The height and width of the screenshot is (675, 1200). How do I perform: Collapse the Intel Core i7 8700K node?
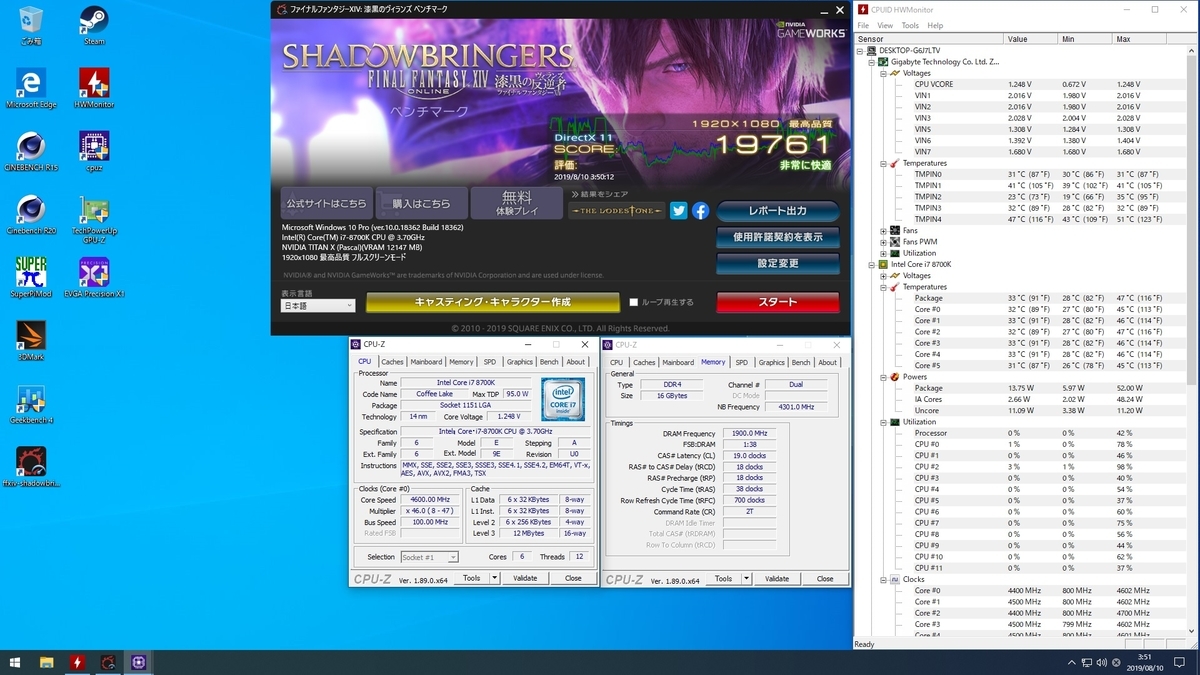tap(871, 264)
